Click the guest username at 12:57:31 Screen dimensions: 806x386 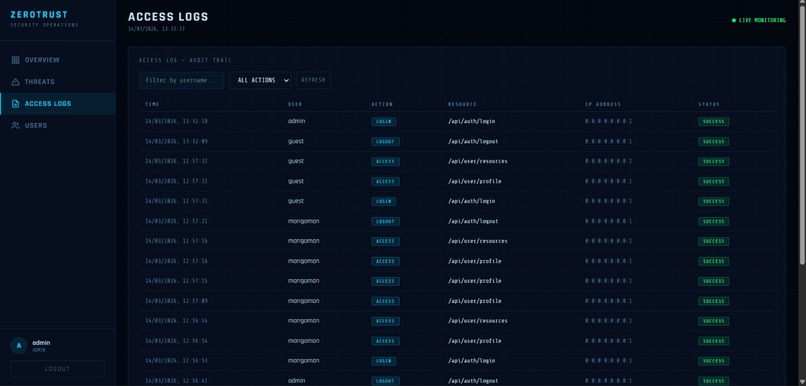tap(296, 201)
